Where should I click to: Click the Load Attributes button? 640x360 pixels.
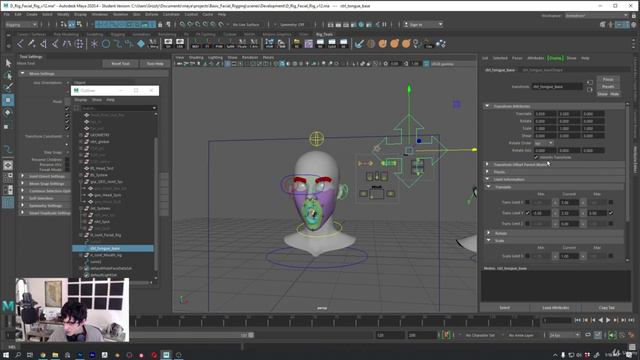[x=556, y=308]
